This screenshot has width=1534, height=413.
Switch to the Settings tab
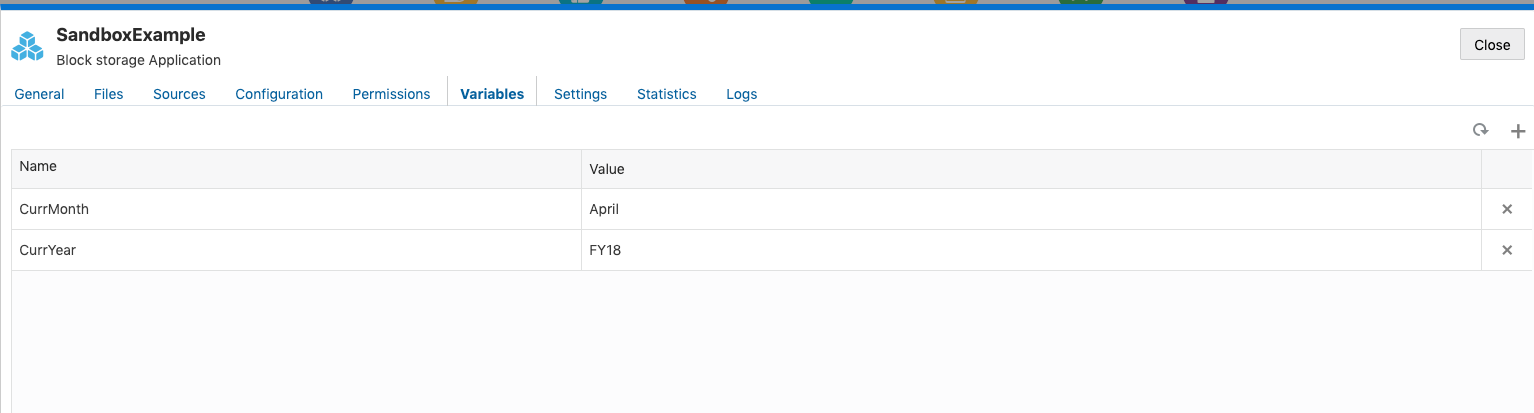[580, 94]
